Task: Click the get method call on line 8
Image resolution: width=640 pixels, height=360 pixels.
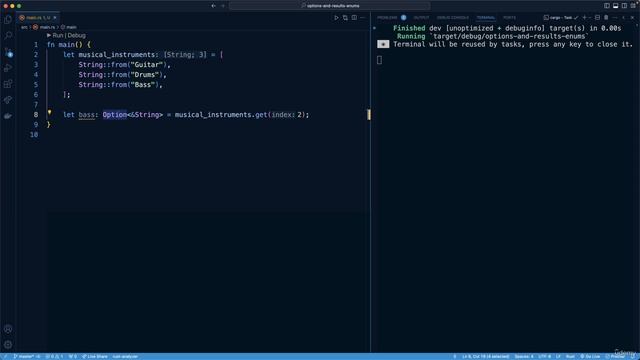Action: tap(261, 115)
